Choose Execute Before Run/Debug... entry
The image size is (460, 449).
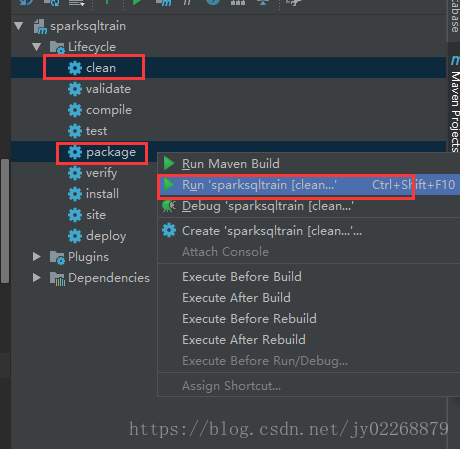309,361
